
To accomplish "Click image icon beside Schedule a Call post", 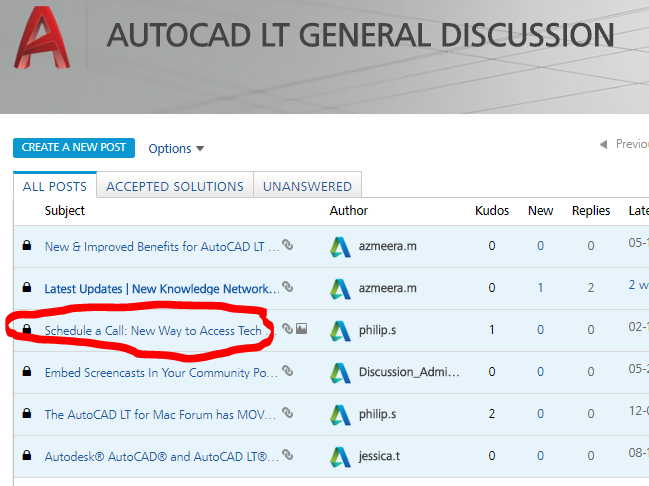I will [x=302, y=329].
